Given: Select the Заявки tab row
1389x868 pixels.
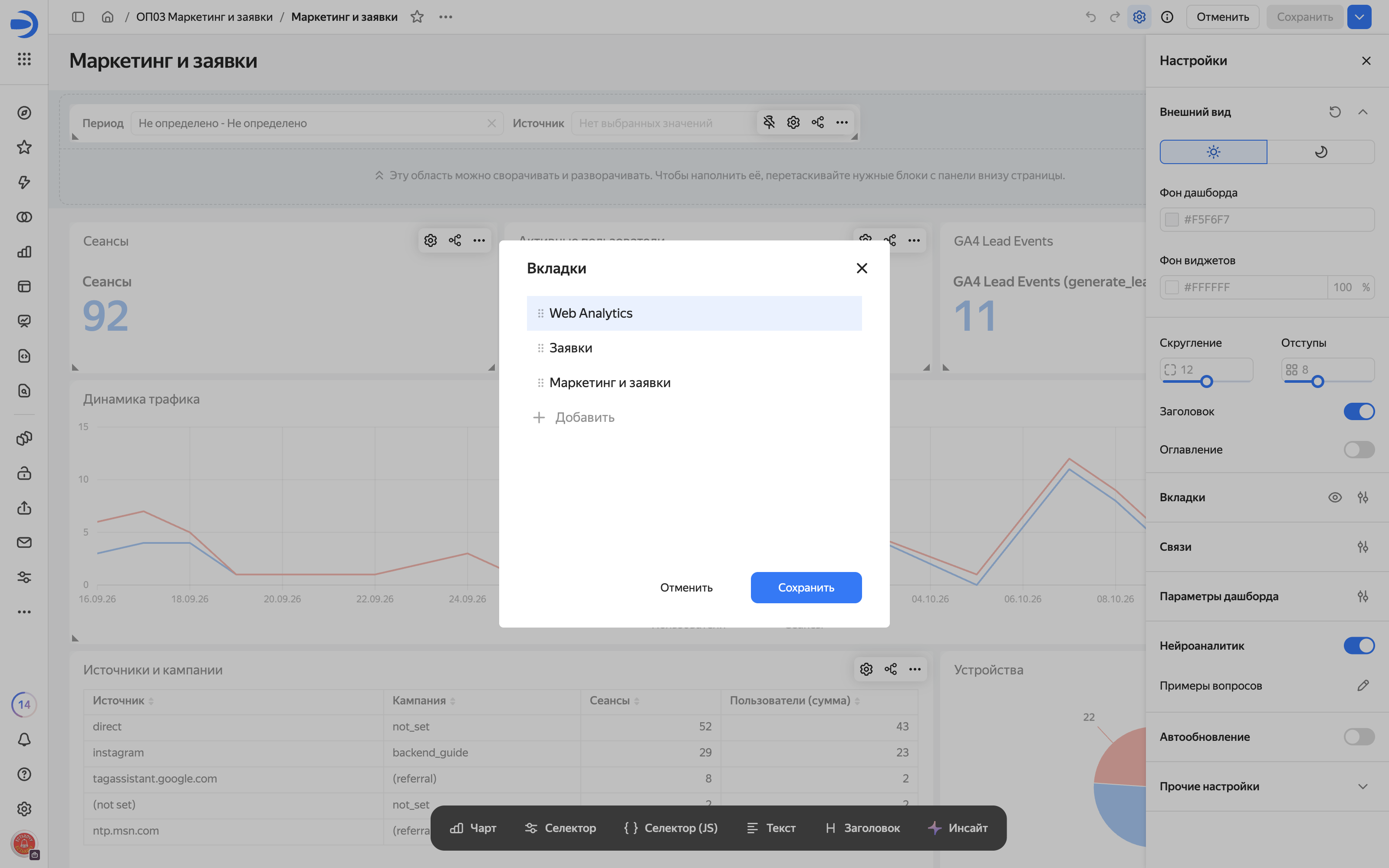Looking at the screenshot, I should (x=694, y=348).
